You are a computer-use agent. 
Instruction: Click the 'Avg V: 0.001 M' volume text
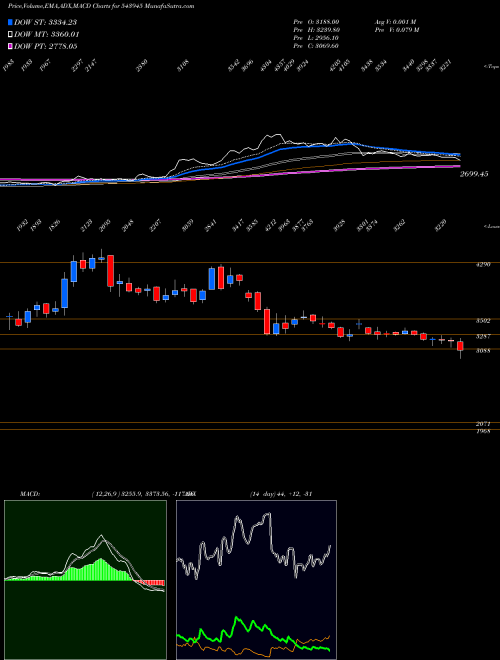(395, 21)
